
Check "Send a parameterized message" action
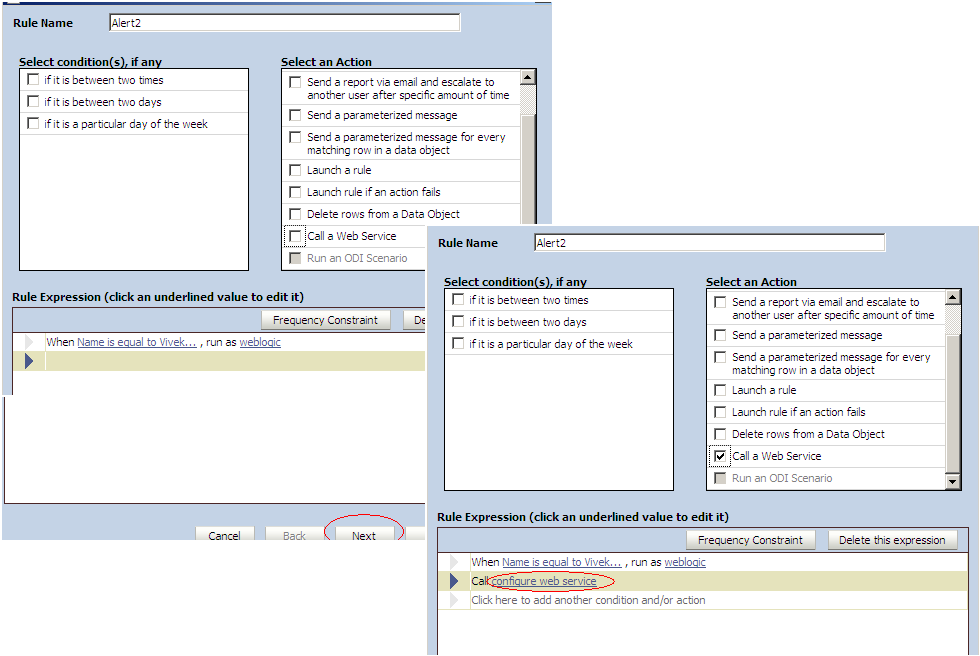tap(720, 335)
